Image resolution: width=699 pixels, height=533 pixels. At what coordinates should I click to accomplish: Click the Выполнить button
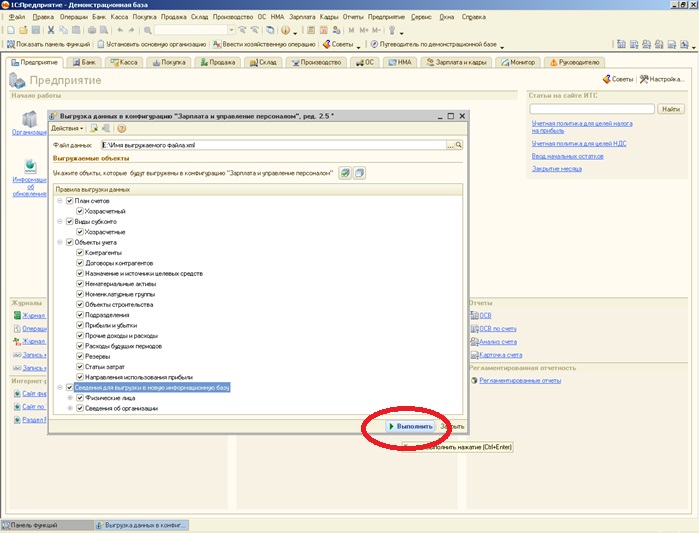click(410, 426)
